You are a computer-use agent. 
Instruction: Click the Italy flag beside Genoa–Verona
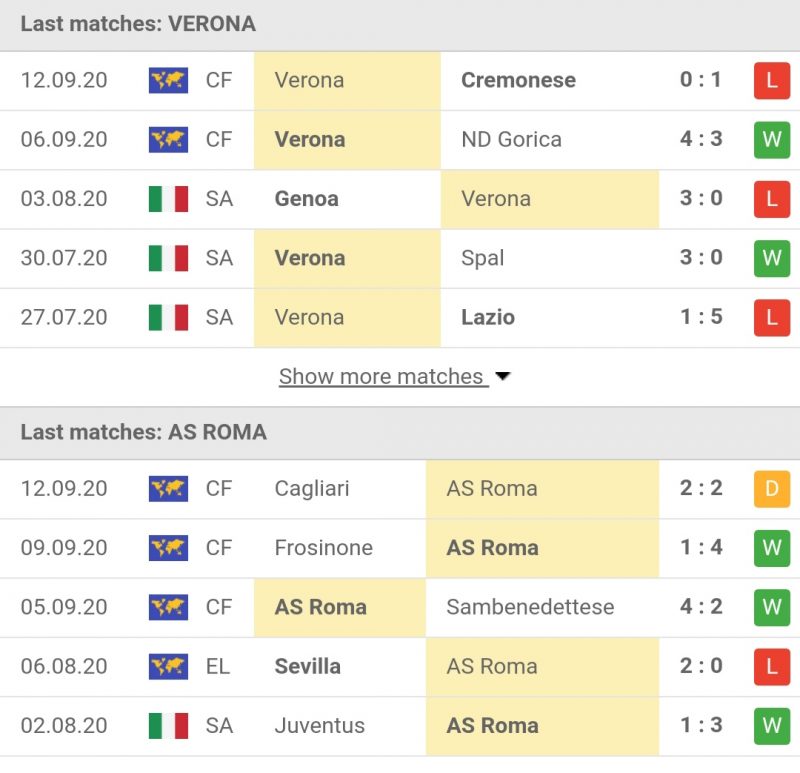(169, 198)
